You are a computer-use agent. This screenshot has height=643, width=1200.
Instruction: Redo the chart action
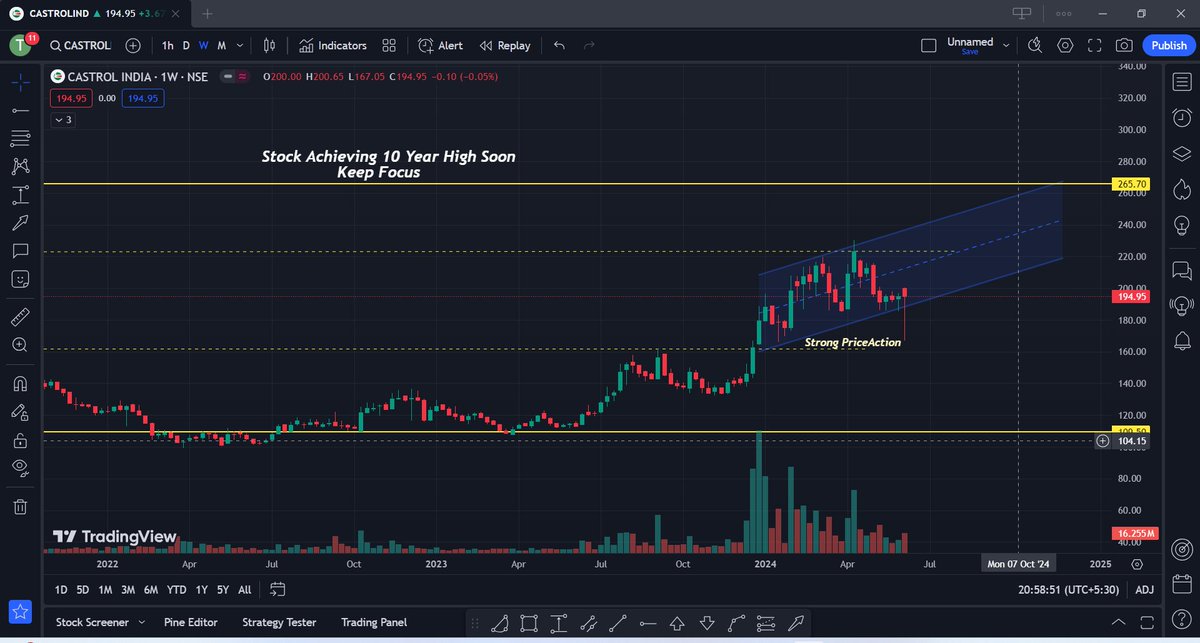click(589, 45)
